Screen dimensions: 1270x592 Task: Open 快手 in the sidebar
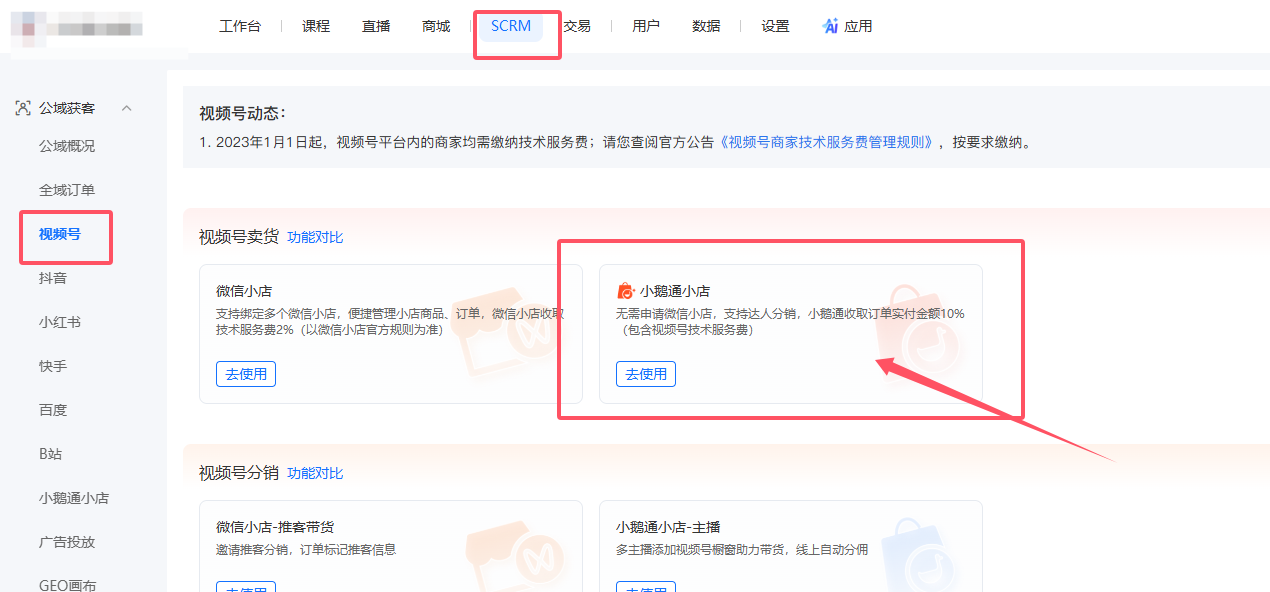[53, 366]
